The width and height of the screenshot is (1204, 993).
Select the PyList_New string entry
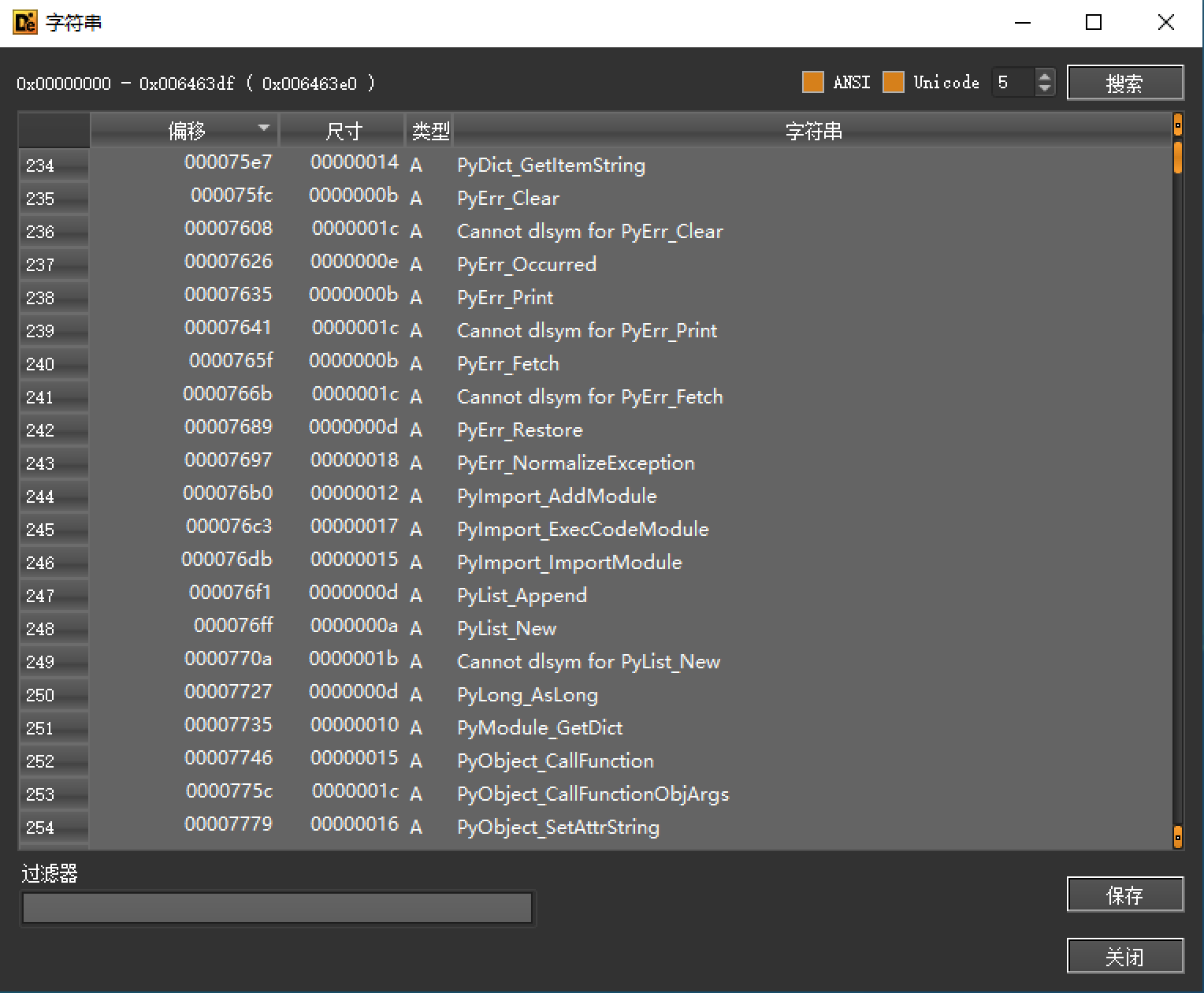(507, 628)
